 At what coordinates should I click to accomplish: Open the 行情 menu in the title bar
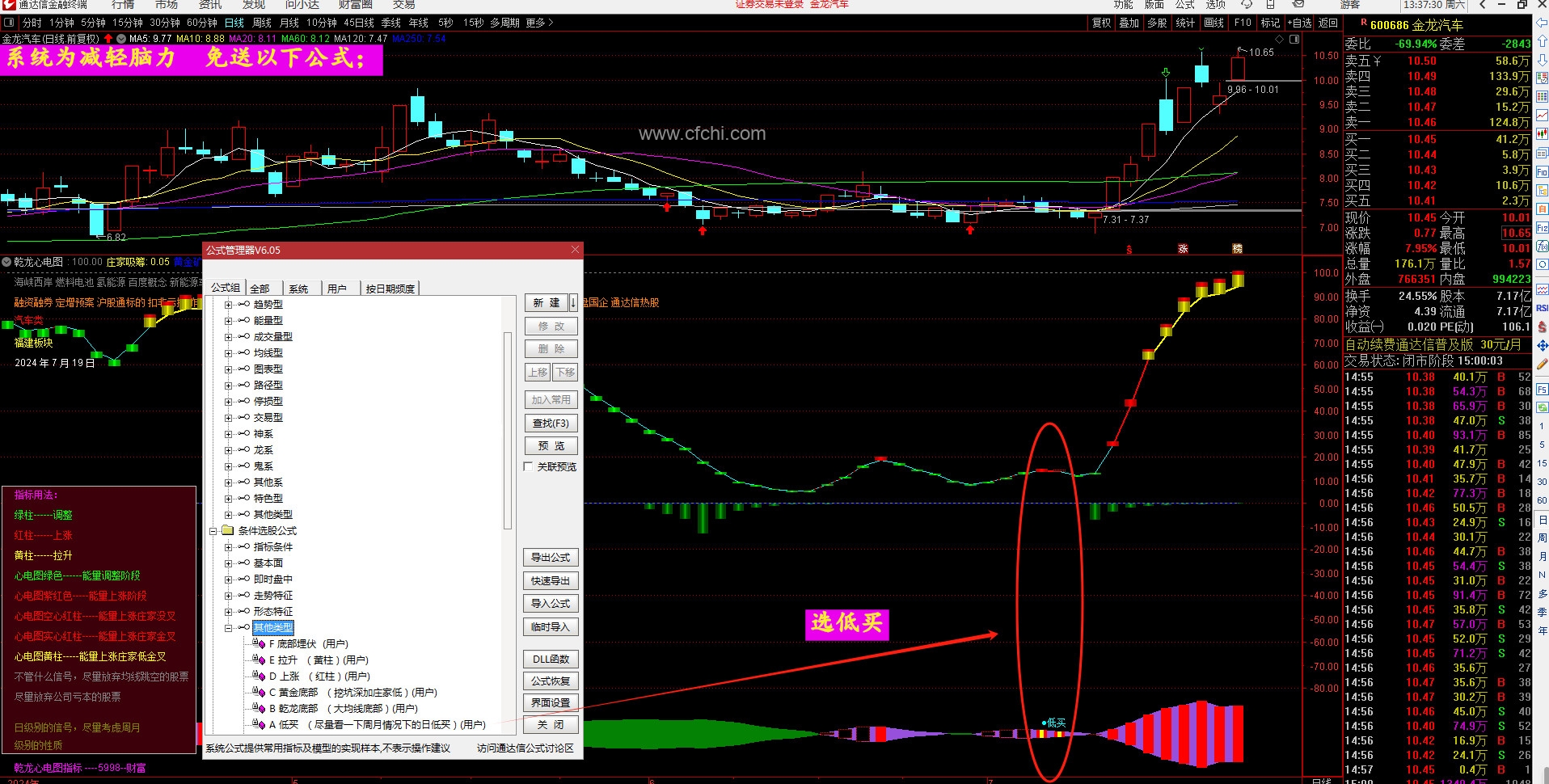(x=123, y=4)
